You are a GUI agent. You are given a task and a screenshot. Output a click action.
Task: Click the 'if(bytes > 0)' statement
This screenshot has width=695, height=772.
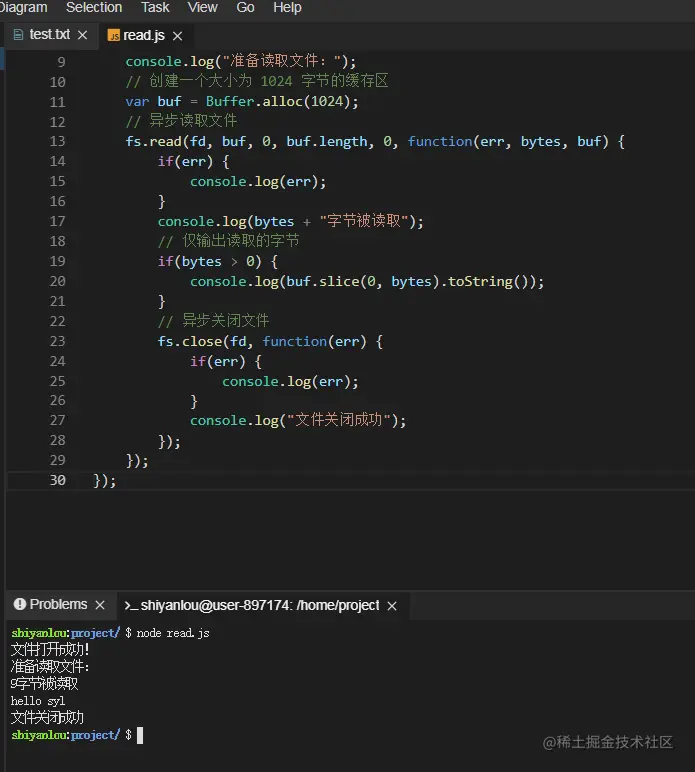(x=218, y=261)
